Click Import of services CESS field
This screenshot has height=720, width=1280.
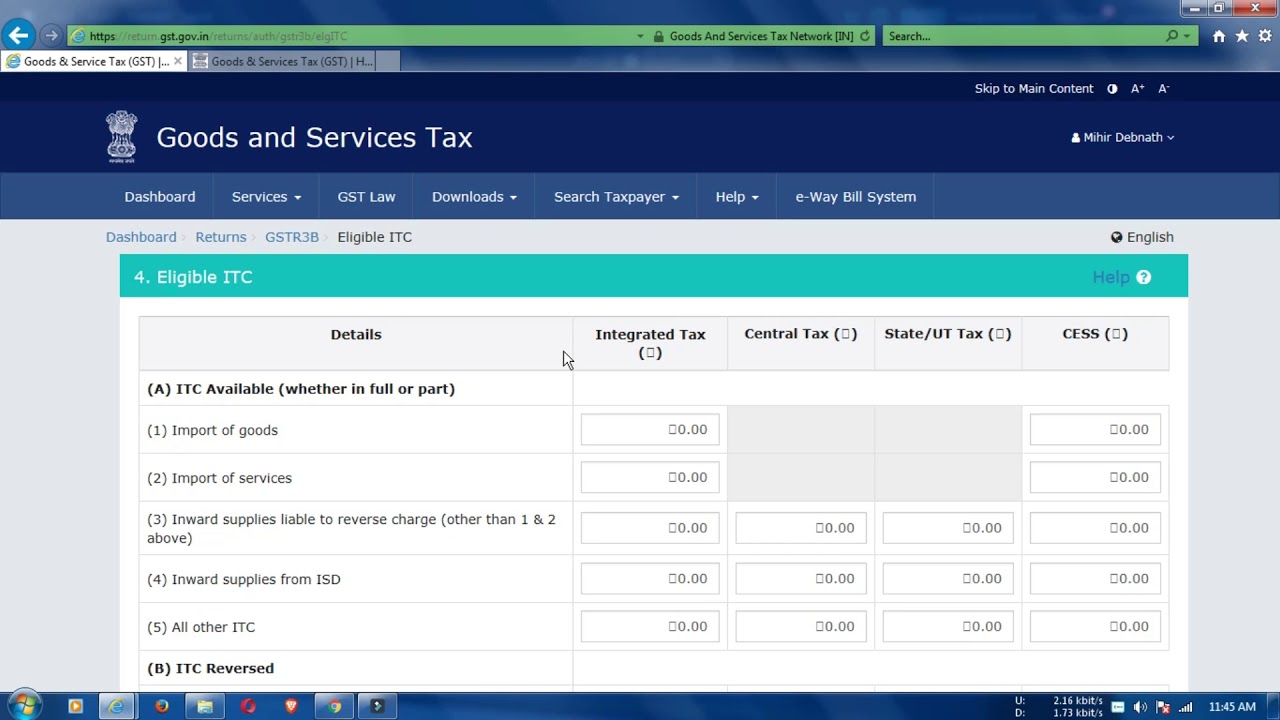(1095, 478)
